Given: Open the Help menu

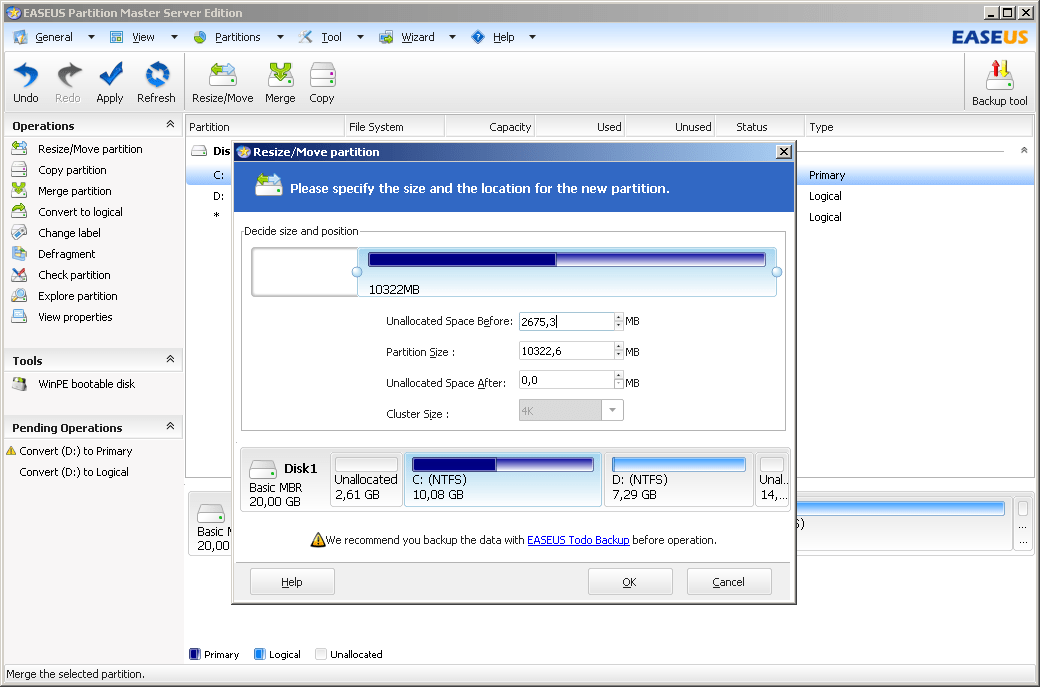Looking at the screenshot, I should tap(504, 36).
